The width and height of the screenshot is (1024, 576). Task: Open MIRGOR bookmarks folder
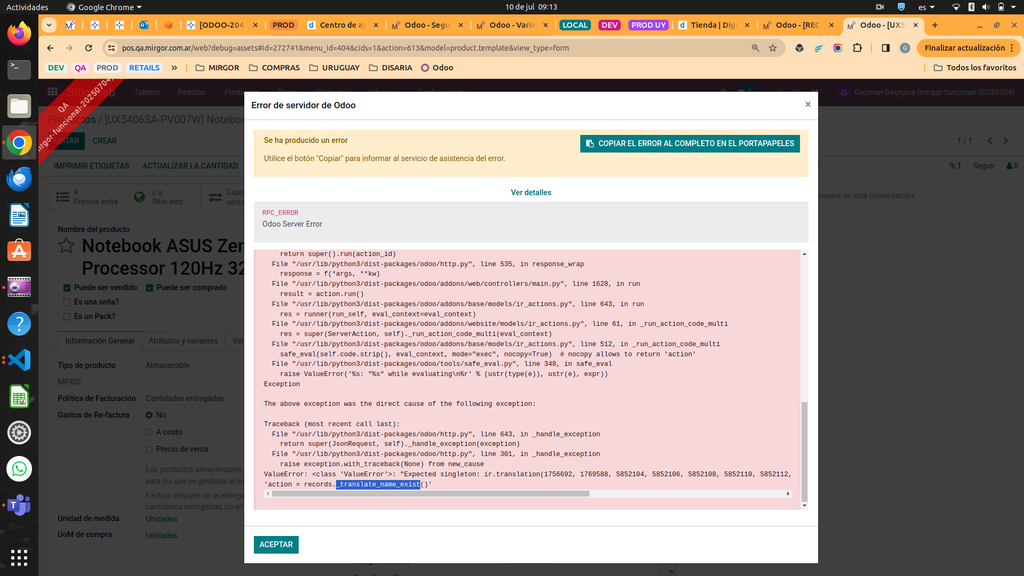(217, 67)
